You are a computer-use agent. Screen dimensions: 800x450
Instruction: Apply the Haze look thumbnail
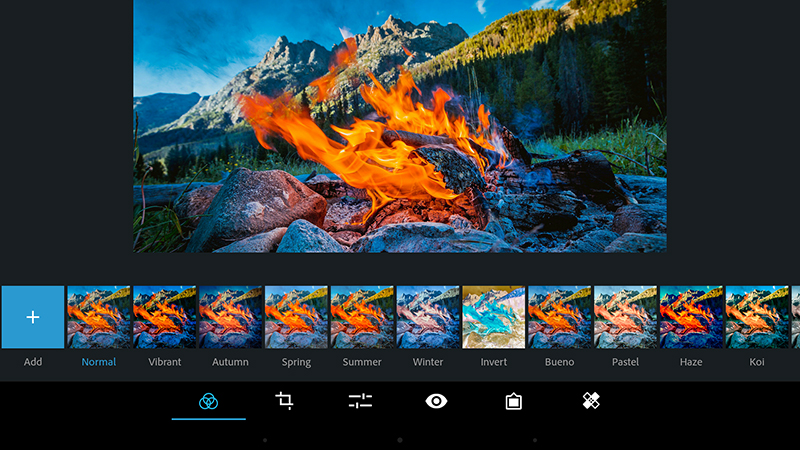[x=691, y=317]
